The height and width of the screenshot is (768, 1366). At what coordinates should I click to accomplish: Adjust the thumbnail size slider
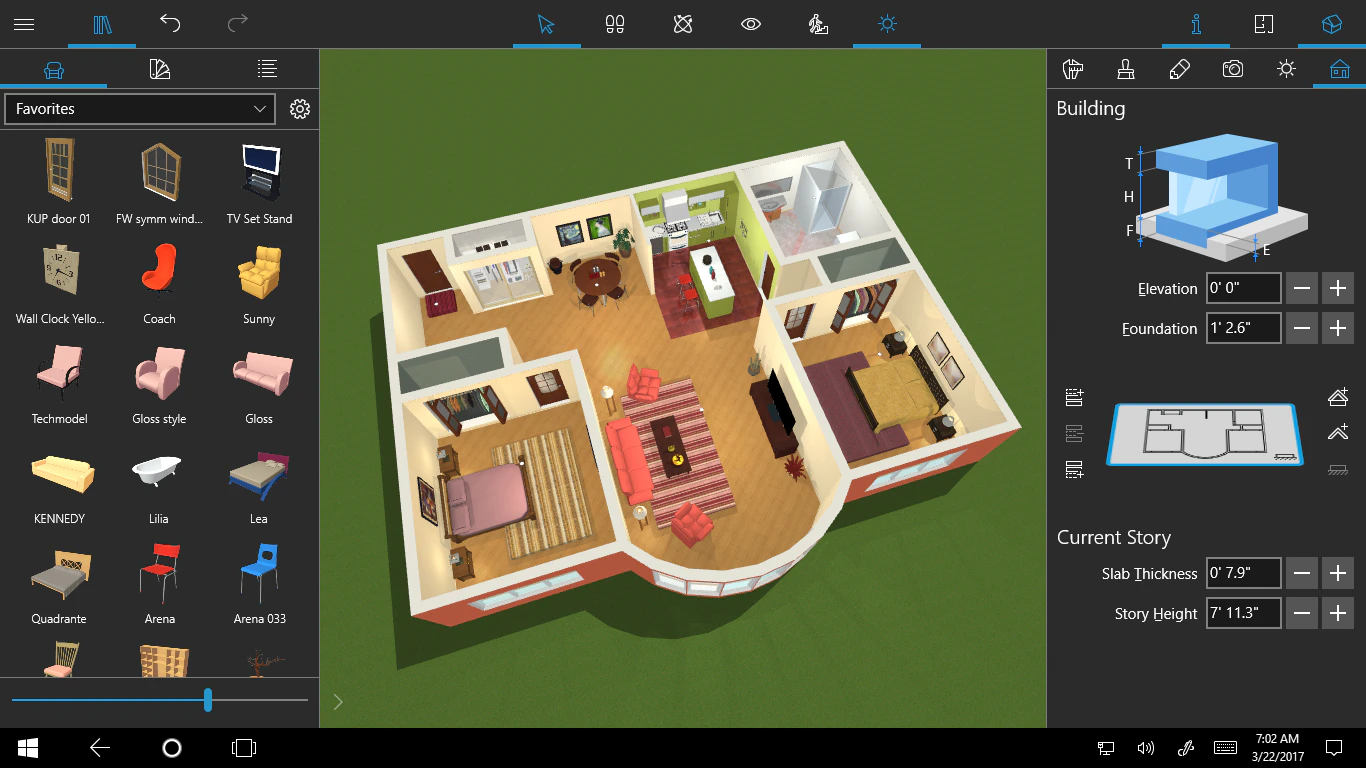point(208,699)
